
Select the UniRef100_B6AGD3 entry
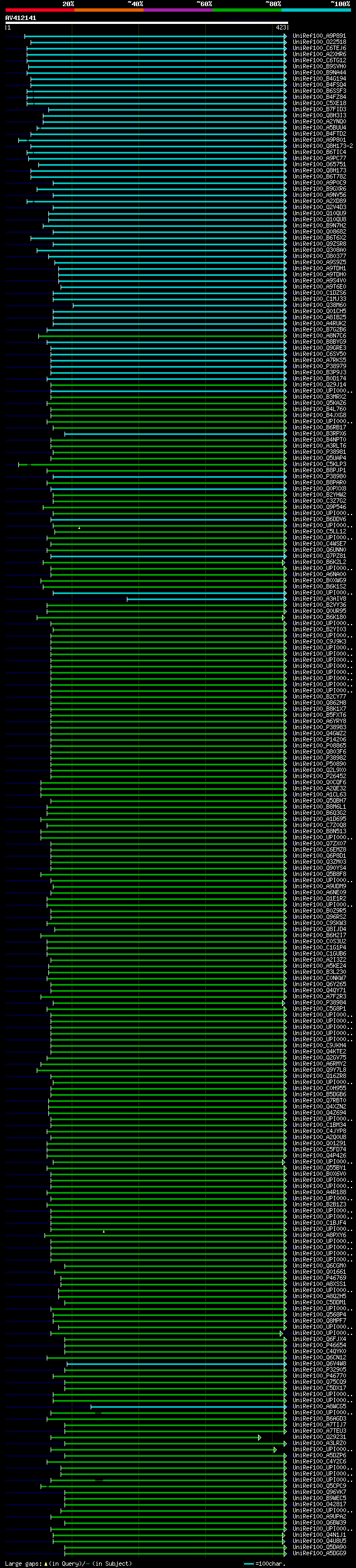click(x=319, y=1418)
